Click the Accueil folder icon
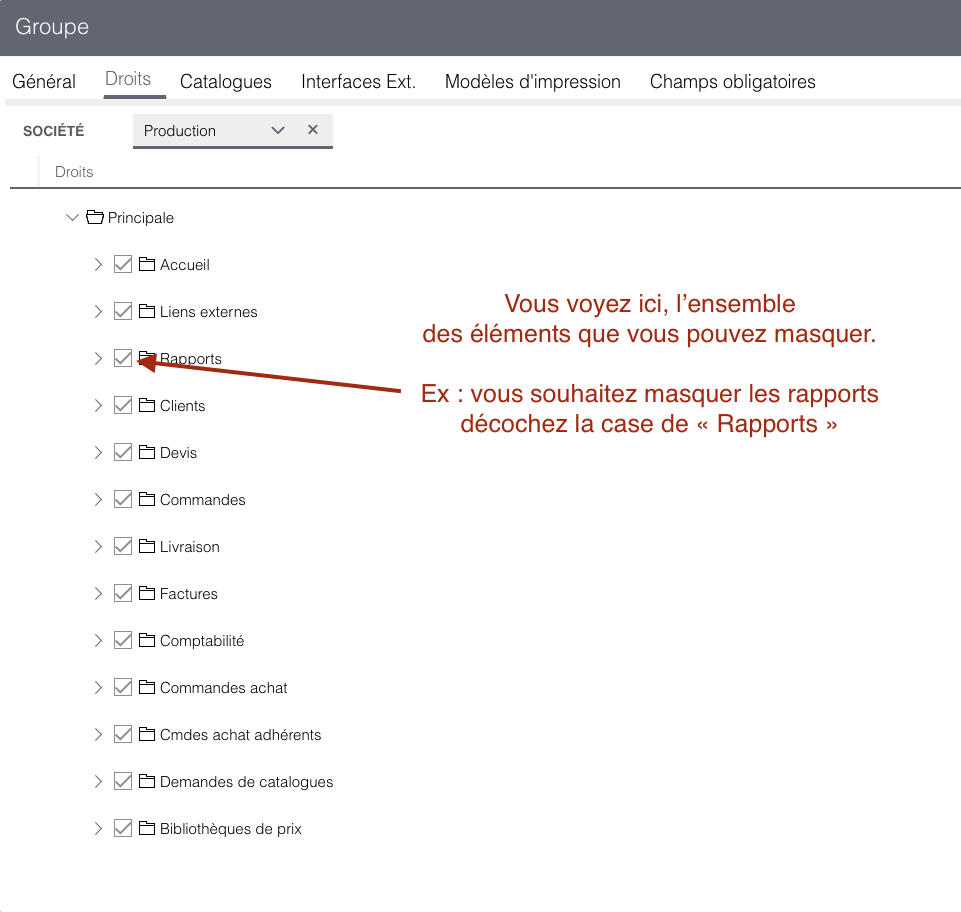This screenshot has width=961, height=912. (x=146, y=264)
